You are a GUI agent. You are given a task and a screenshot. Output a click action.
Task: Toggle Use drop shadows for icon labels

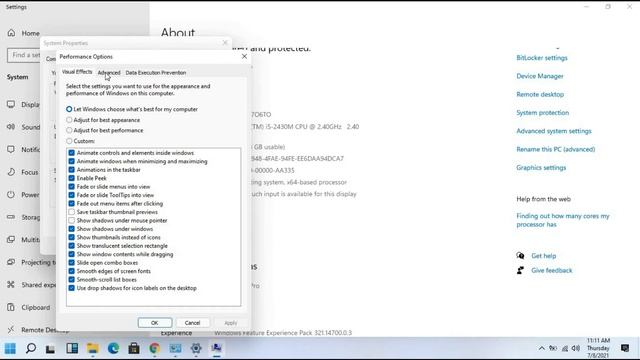(72, 288)
